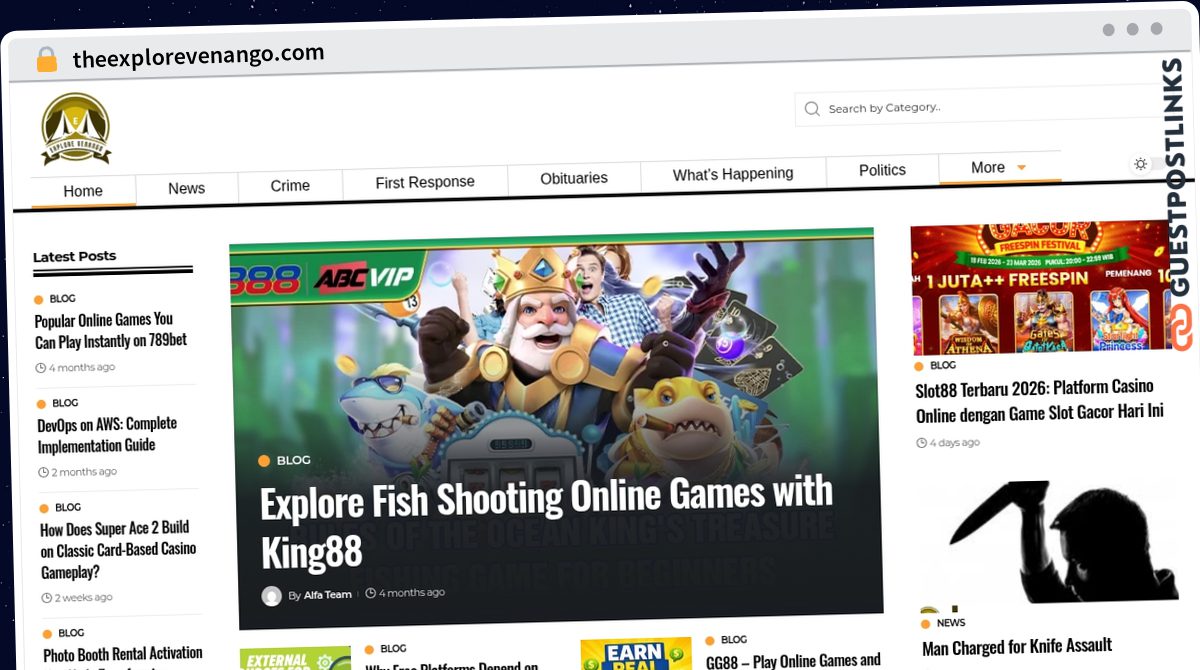
Task: Click clock icon next to 4 days ago
Action: (922, 442)
